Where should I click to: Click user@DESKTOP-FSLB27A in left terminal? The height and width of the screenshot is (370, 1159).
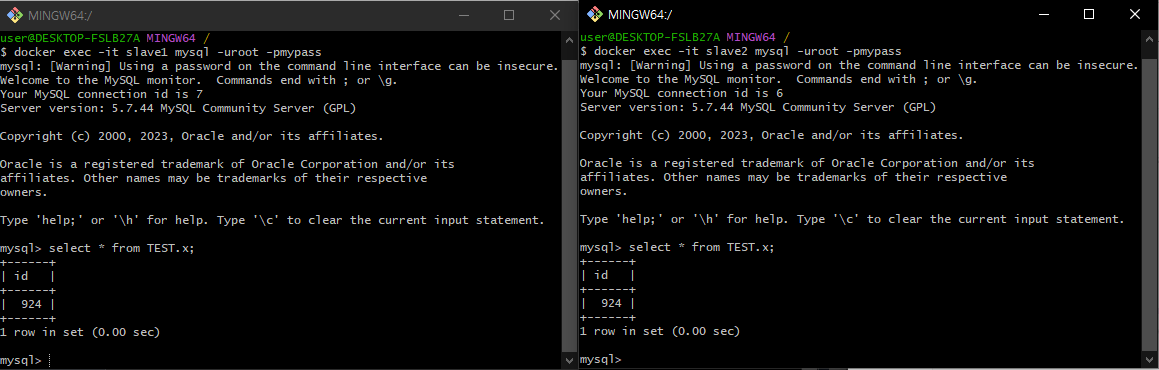[70, 38]
